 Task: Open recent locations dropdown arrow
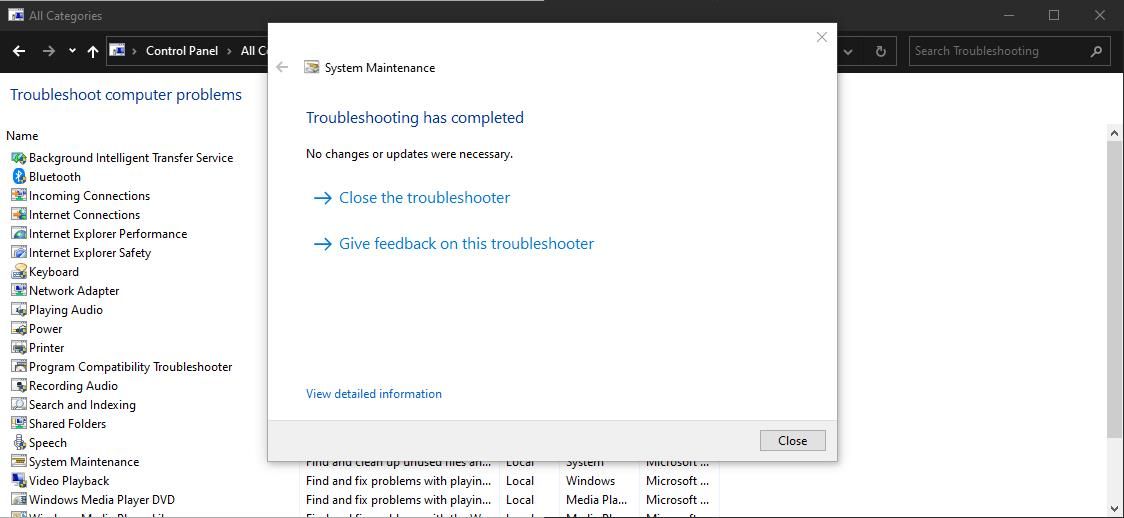72,51
